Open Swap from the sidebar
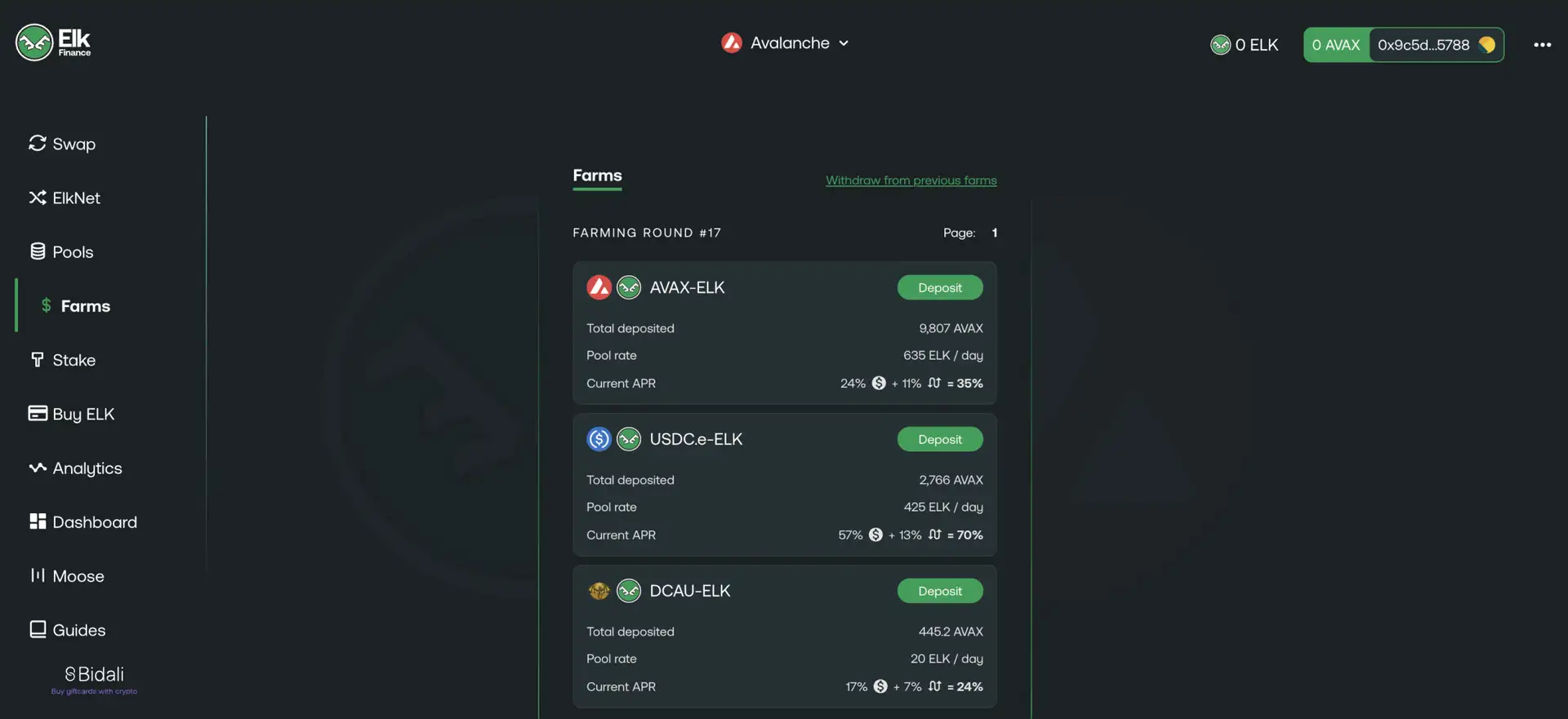Image resolution: width=1568 pixels, height=719 pixels. pos(63,144)
